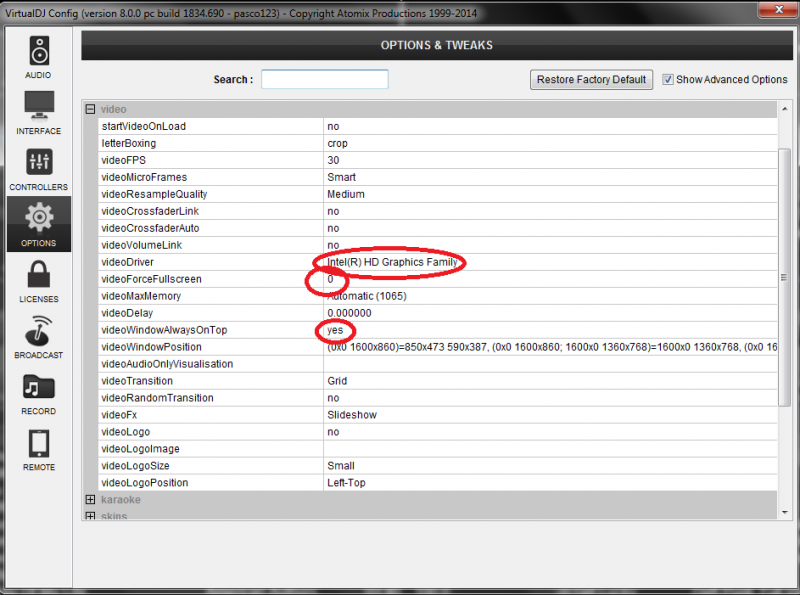Open the Record settings section
Viewport: 800px width, 595px height.
pos(39,393)
